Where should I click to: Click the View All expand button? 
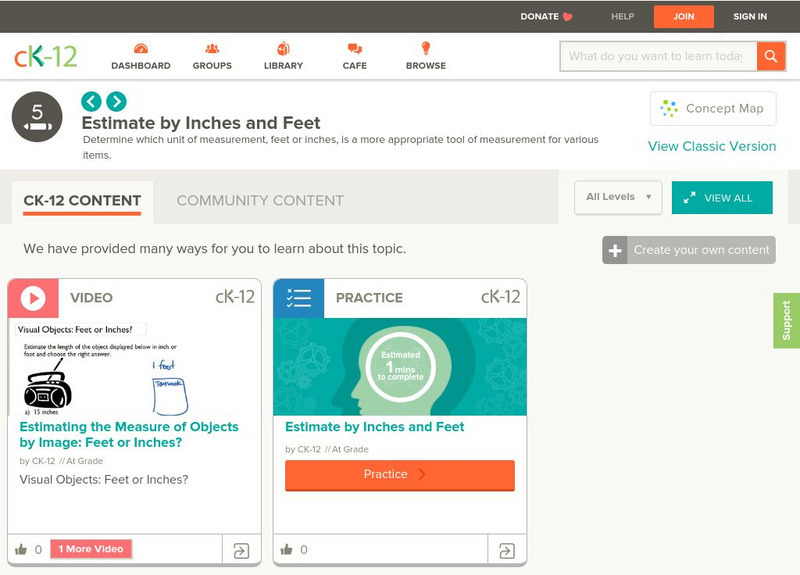(722, 198)
